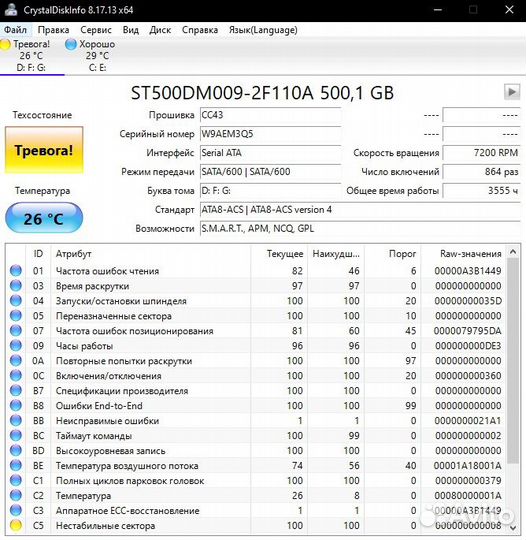Open the Сервис menu

96,30
